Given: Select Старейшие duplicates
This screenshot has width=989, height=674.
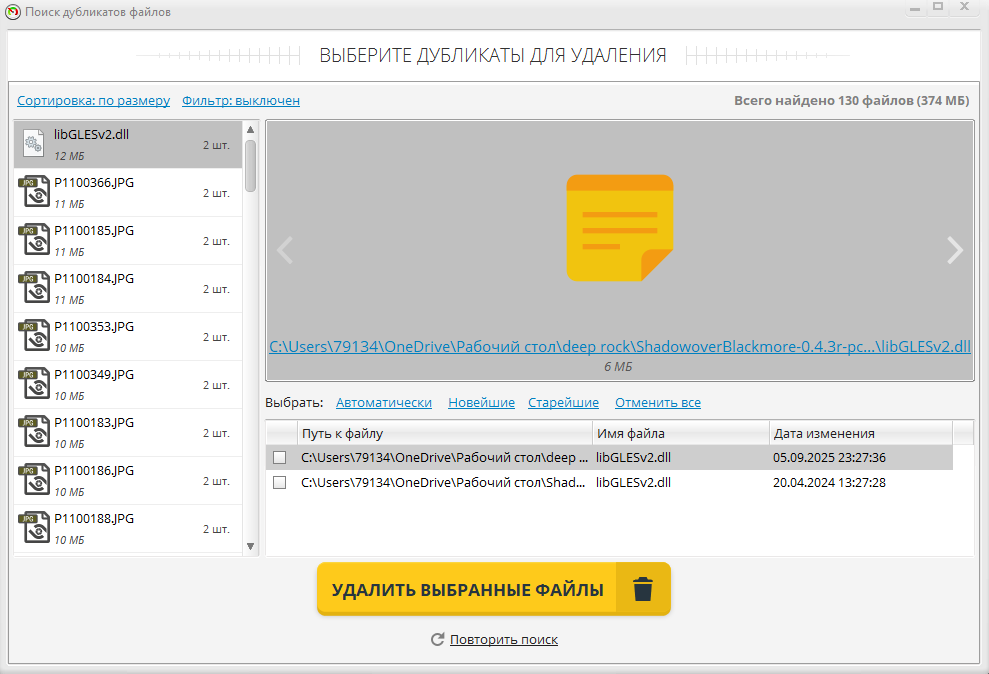Looking at the screenshot, I should 563,402.
